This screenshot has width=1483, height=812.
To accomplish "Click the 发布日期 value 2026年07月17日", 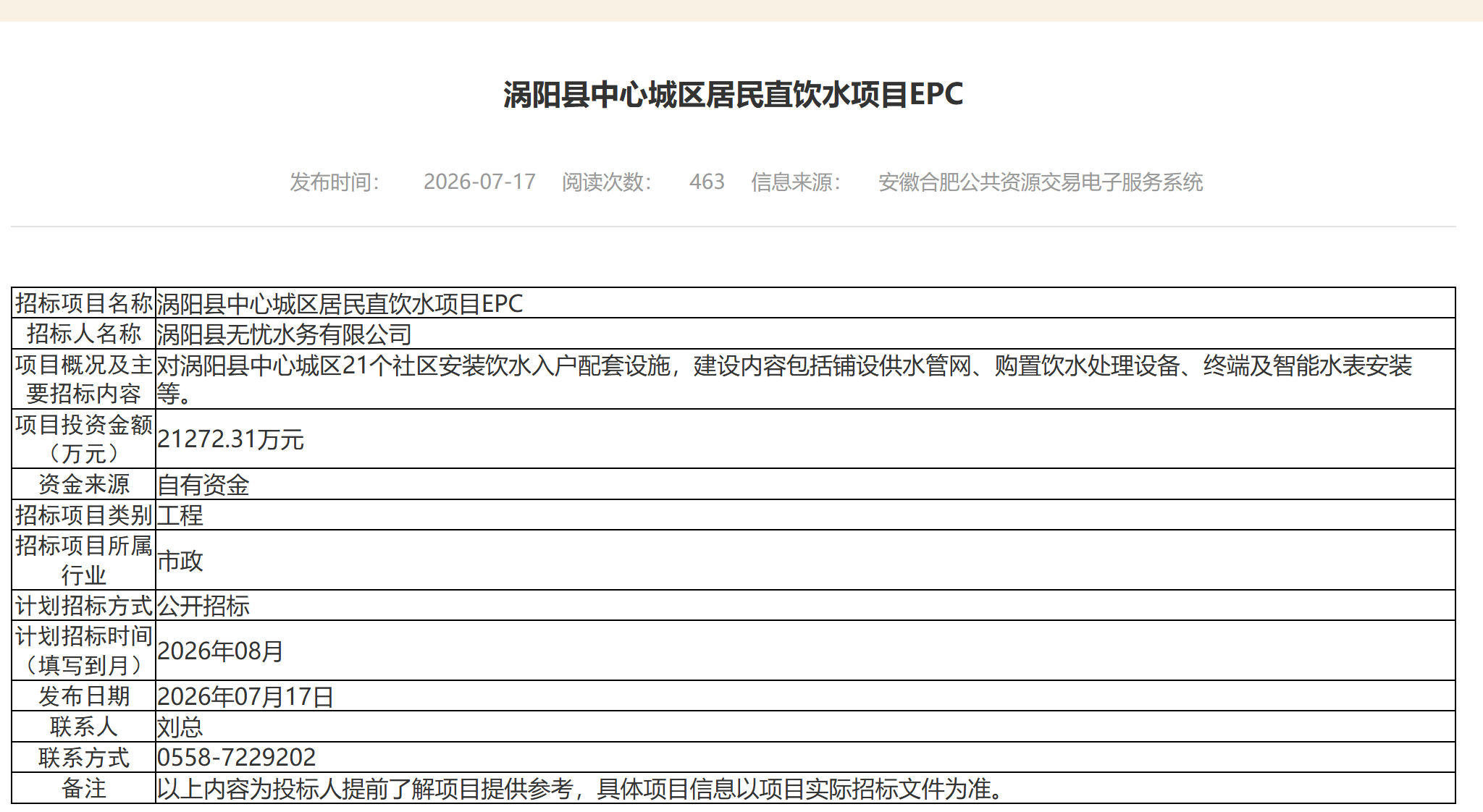I will (x=245, y=696).
